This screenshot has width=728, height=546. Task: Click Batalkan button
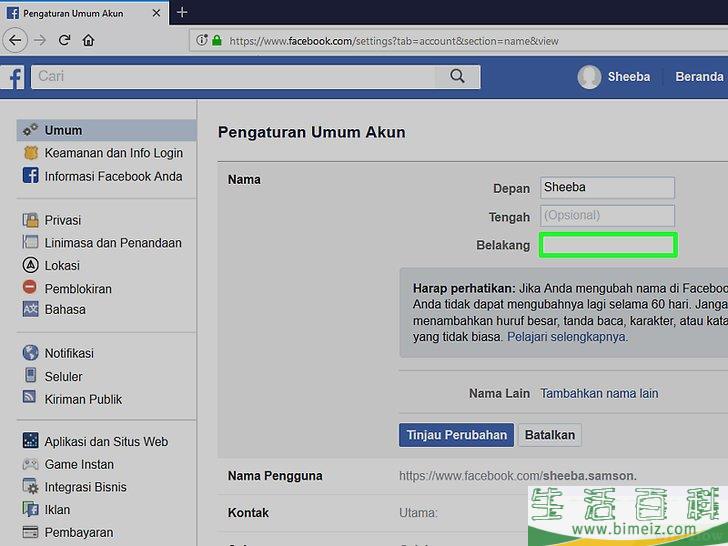point(550,435)
